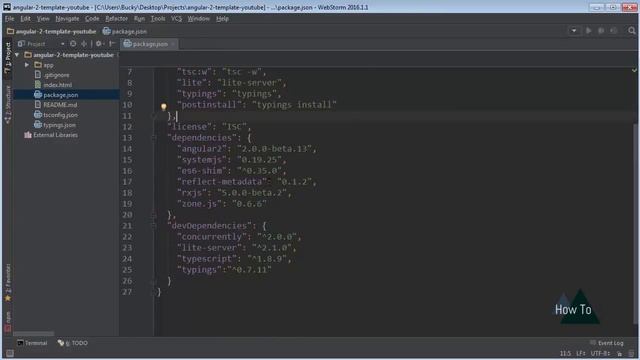The width and height of the screenshot is (640, 360).
Task: Click the 11:5 cursor position indicator
Action: tap(565, 353)
